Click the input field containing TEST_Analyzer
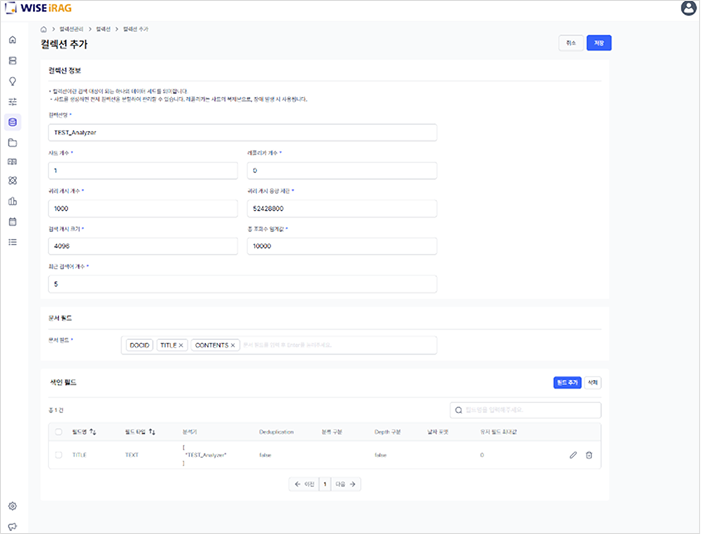701x534 pixels. pyautogui.click(x=242, y=132)
